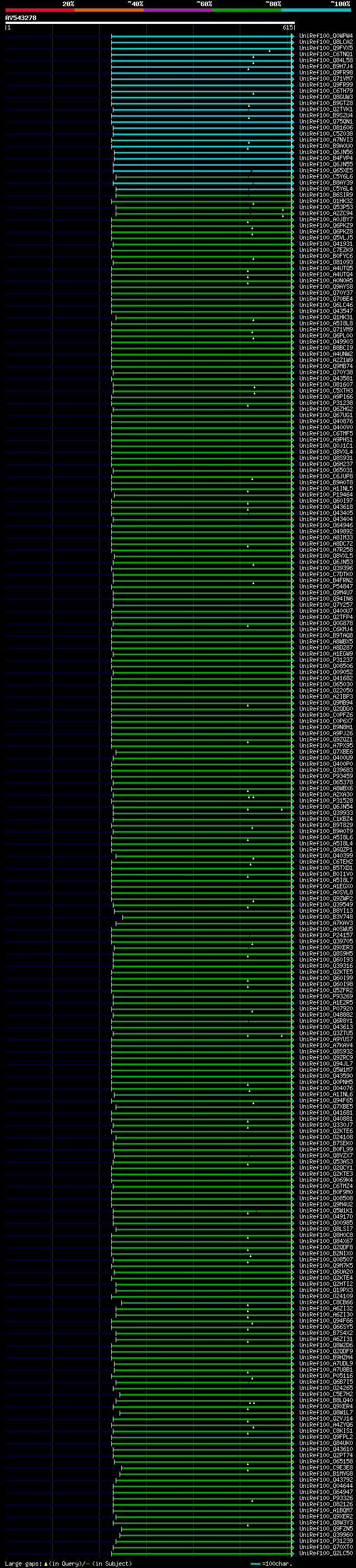Select the UniRef100_Q75QN1 label

pos(326,122)
